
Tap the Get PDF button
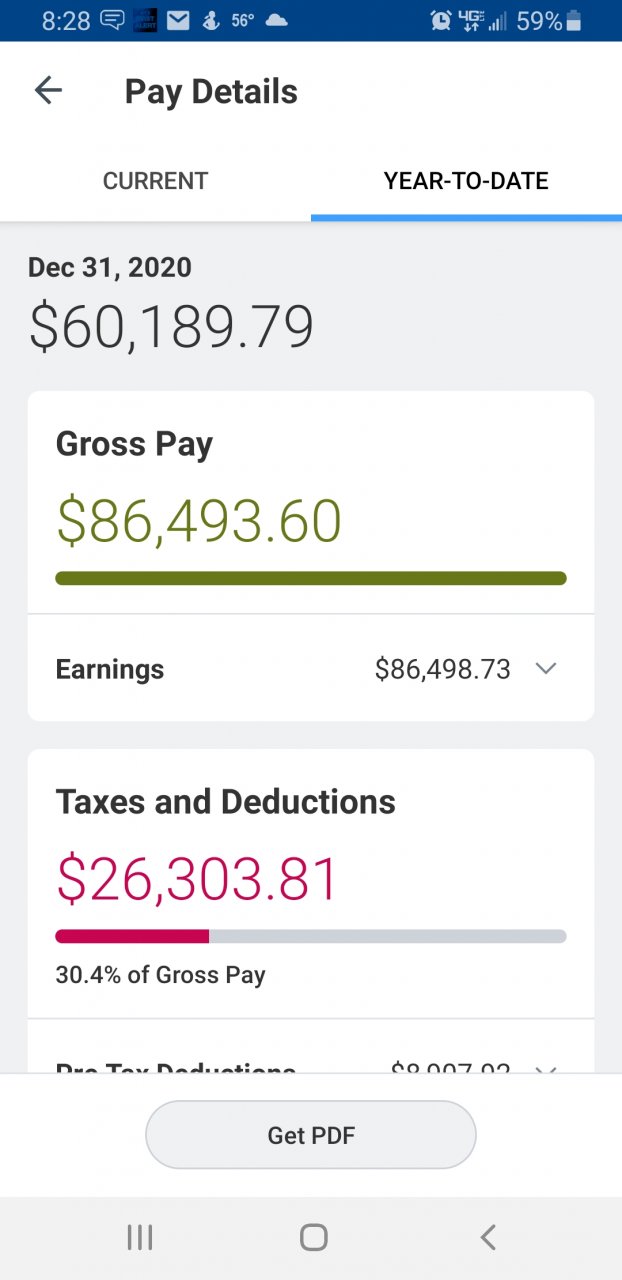(311, 1135)
